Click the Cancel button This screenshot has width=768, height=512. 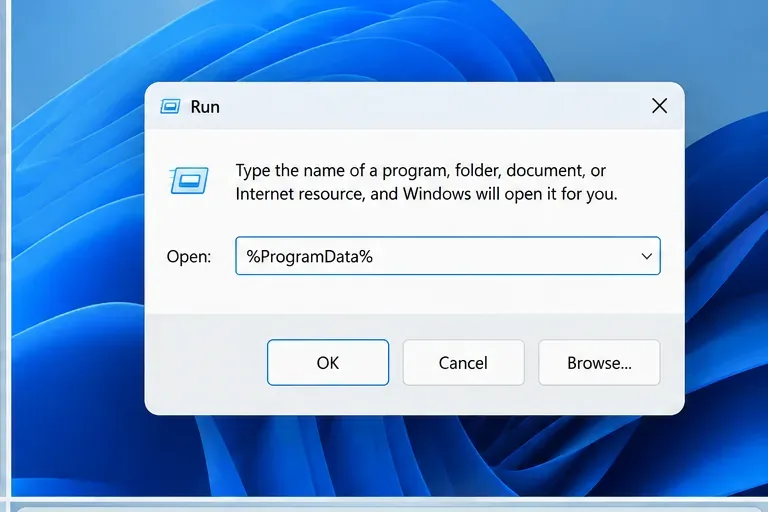tap(463, 363)
